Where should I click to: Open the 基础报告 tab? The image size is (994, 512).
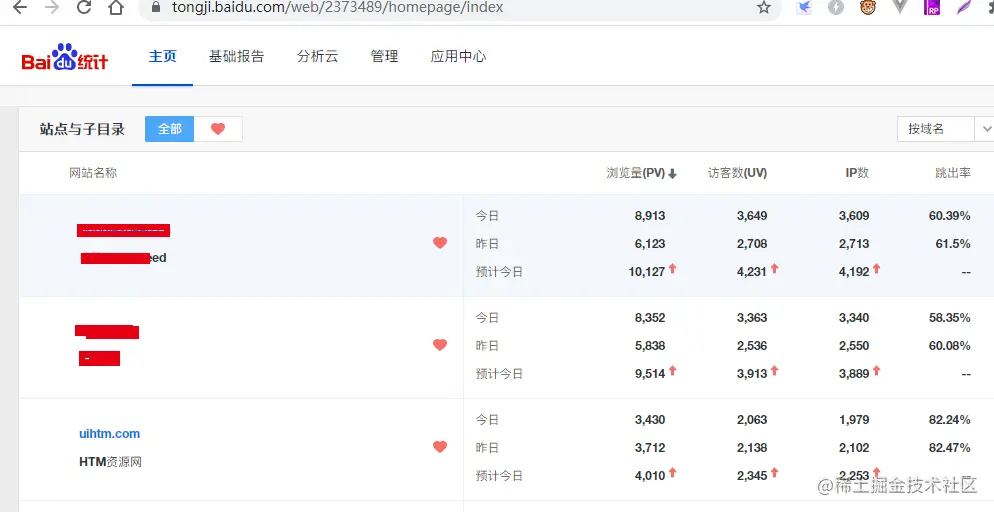236,56
